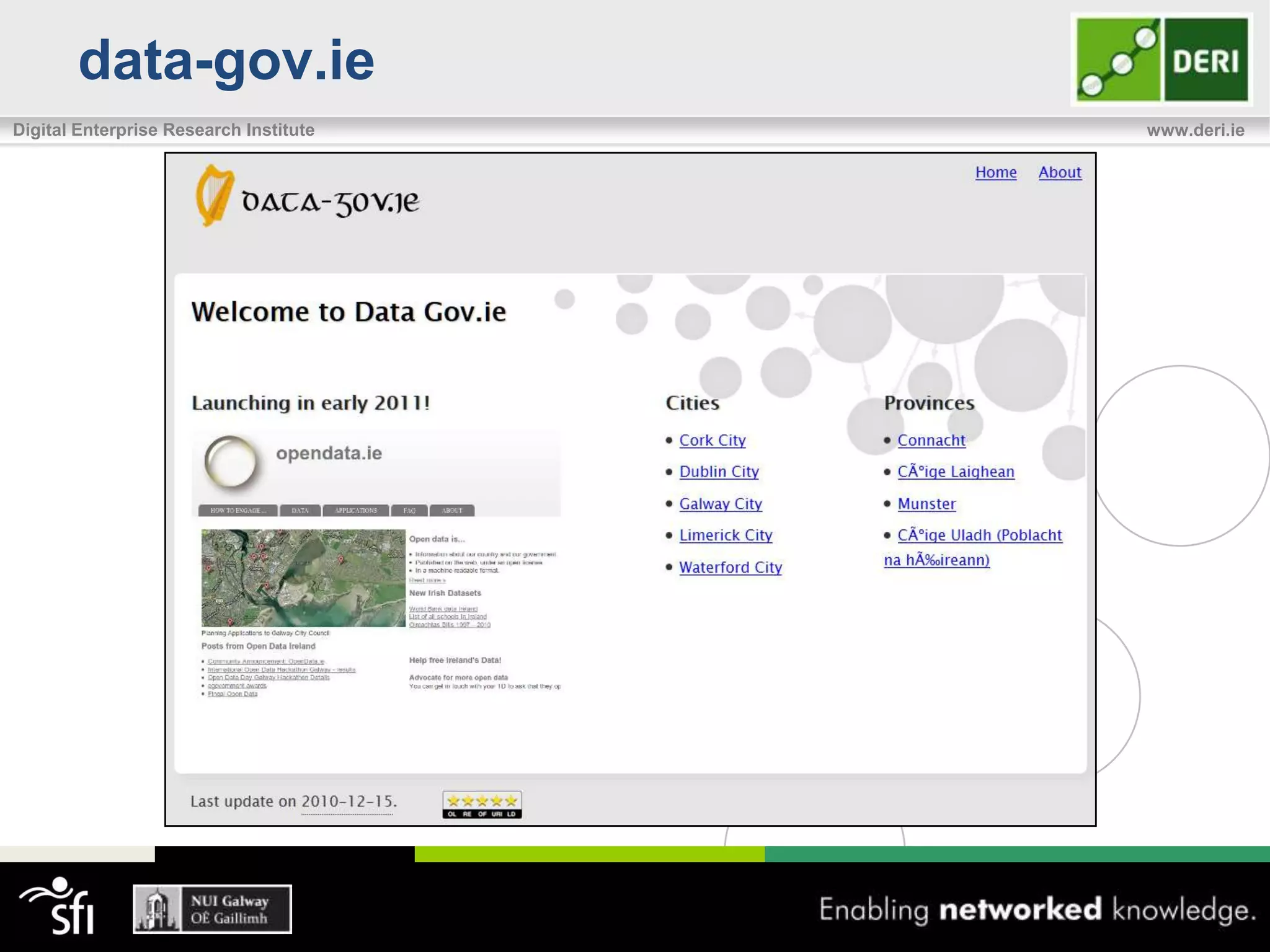
Task: Select the DATA tab on opendata.ie
Action: (x=300, y=511)
